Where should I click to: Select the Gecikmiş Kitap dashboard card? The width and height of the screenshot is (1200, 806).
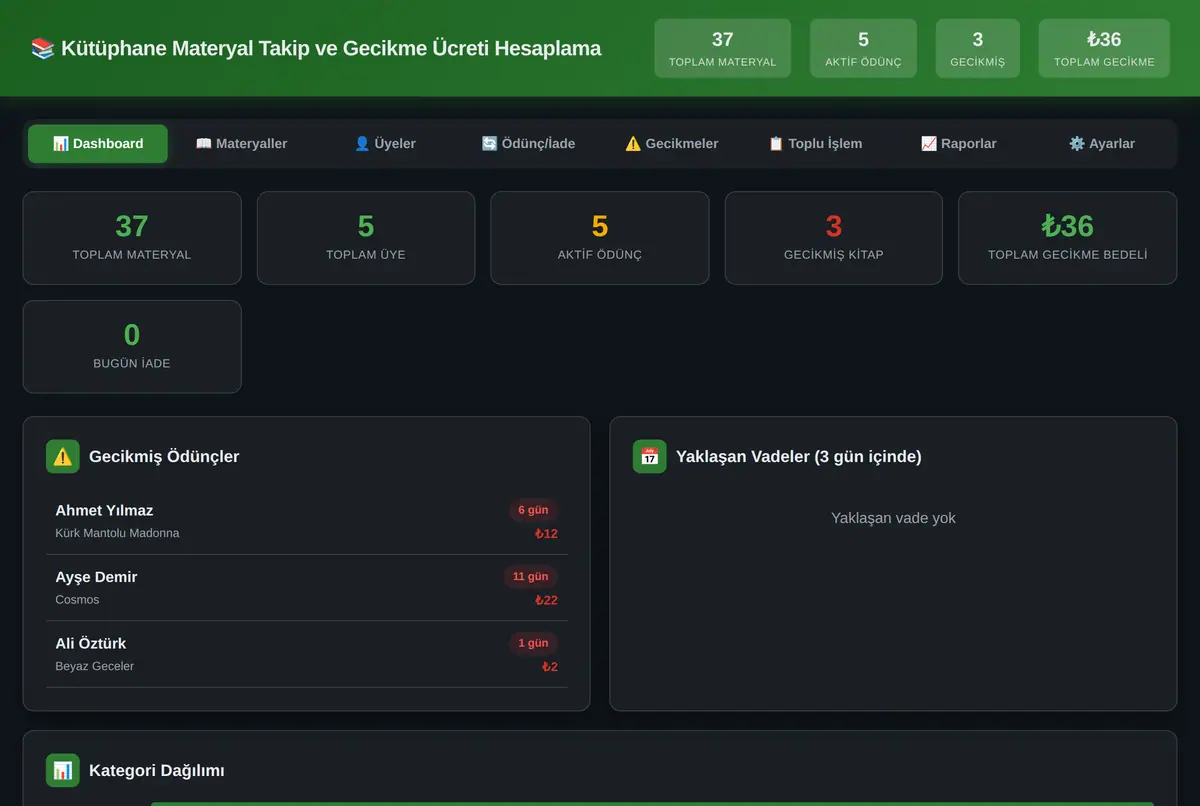click(834, 238)
